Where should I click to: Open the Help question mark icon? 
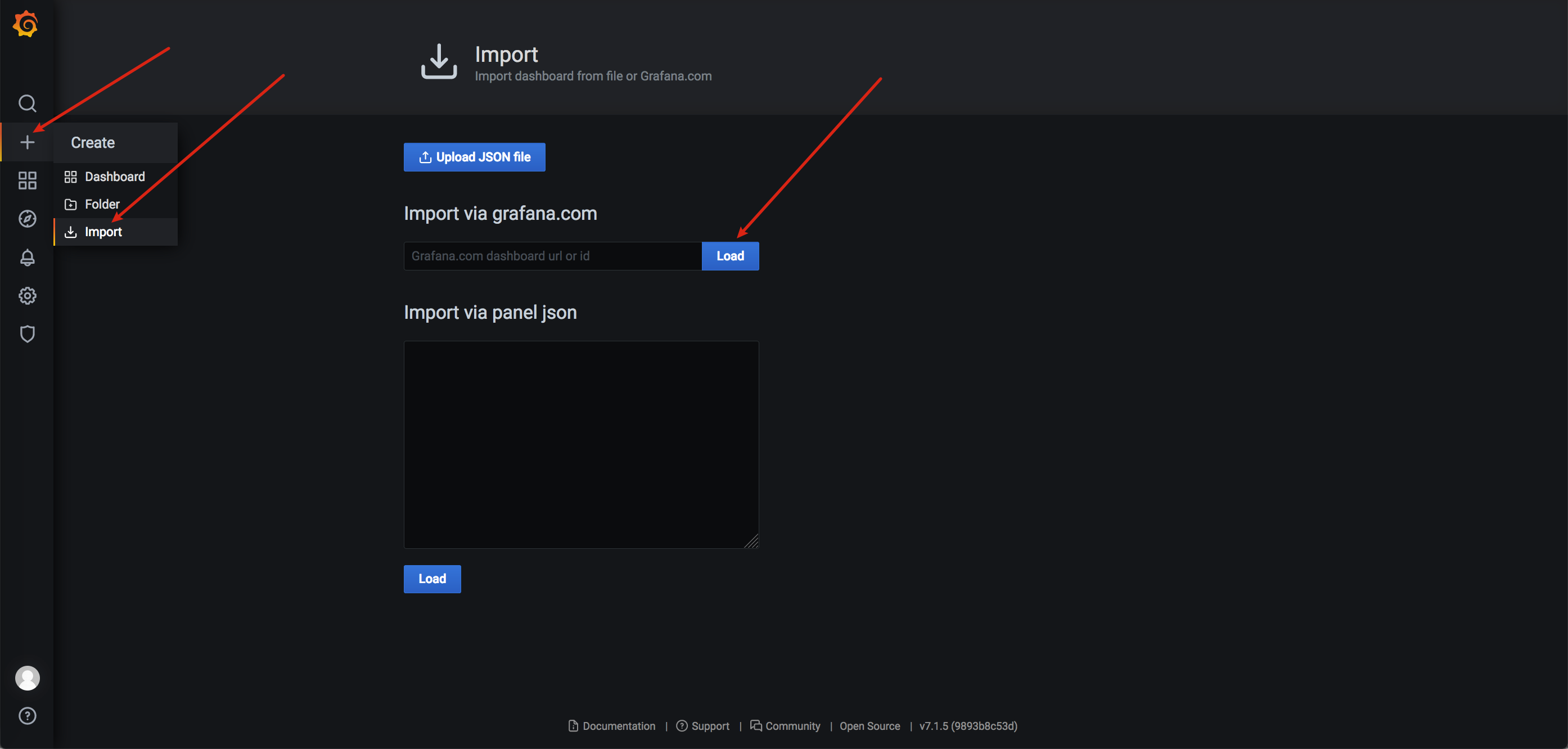coord(28,716)
